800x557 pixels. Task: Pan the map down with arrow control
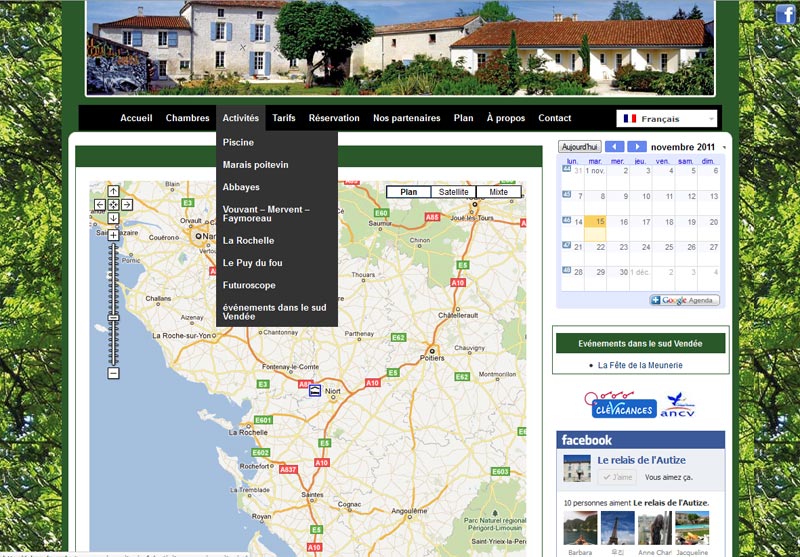[113, 218]
